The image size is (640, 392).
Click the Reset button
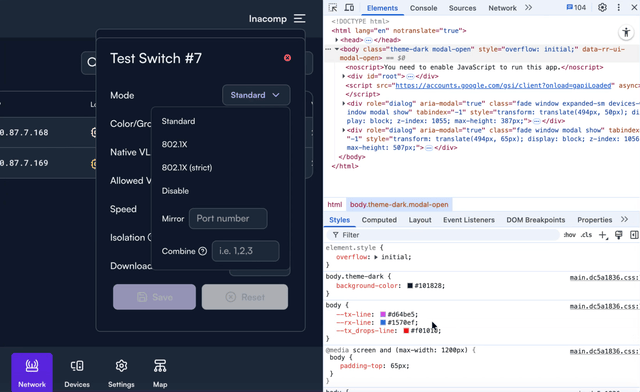(x=244, y=297)
